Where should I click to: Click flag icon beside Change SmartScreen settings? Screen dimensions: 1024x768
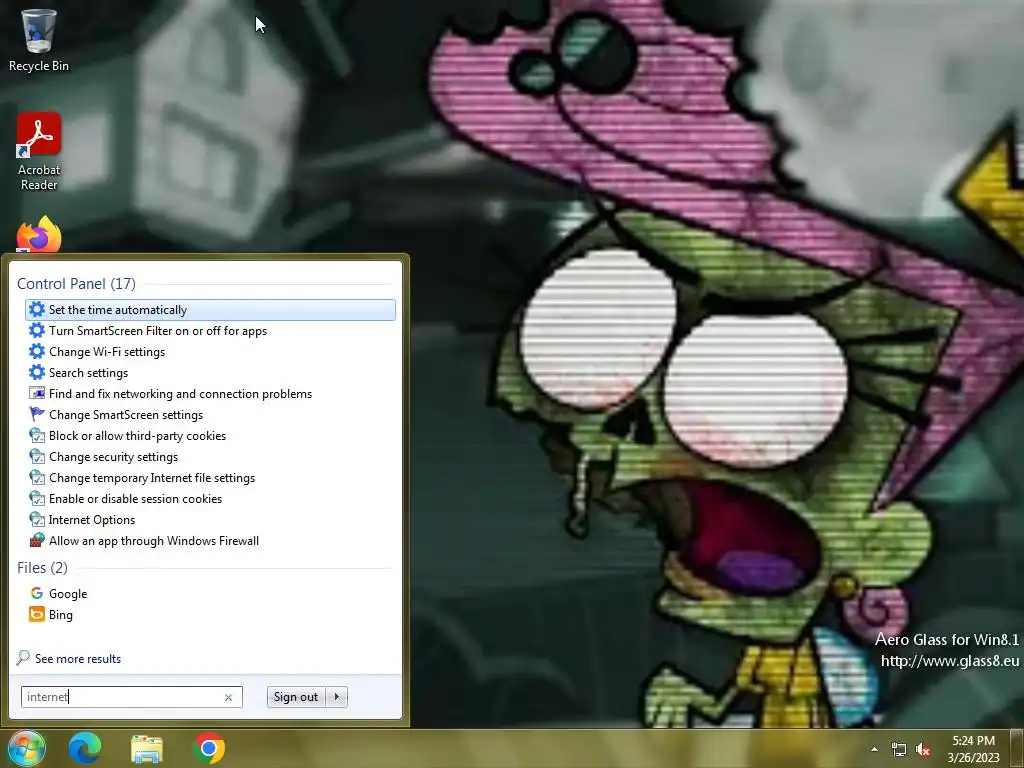(37, 415)
